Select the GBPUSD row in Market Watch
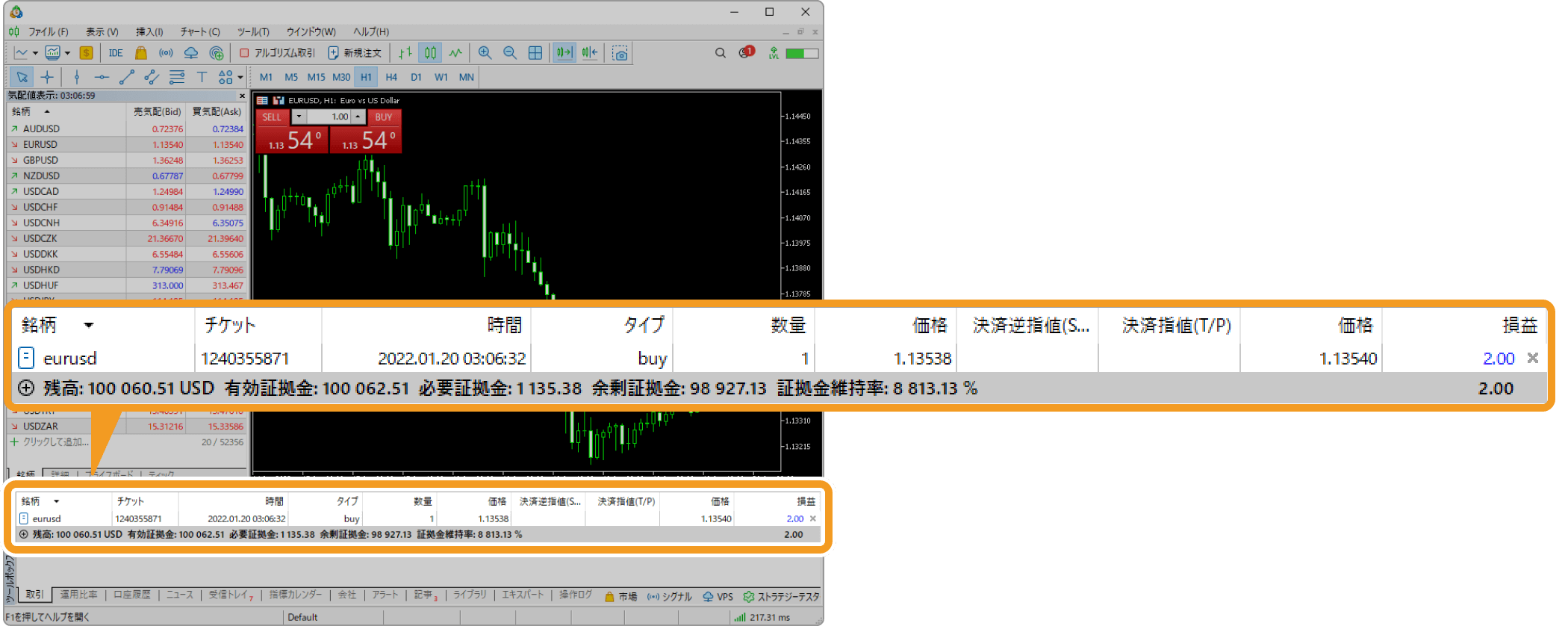Image resolution: width=1568 pixels, height=626 pixels. pos(126,160)
